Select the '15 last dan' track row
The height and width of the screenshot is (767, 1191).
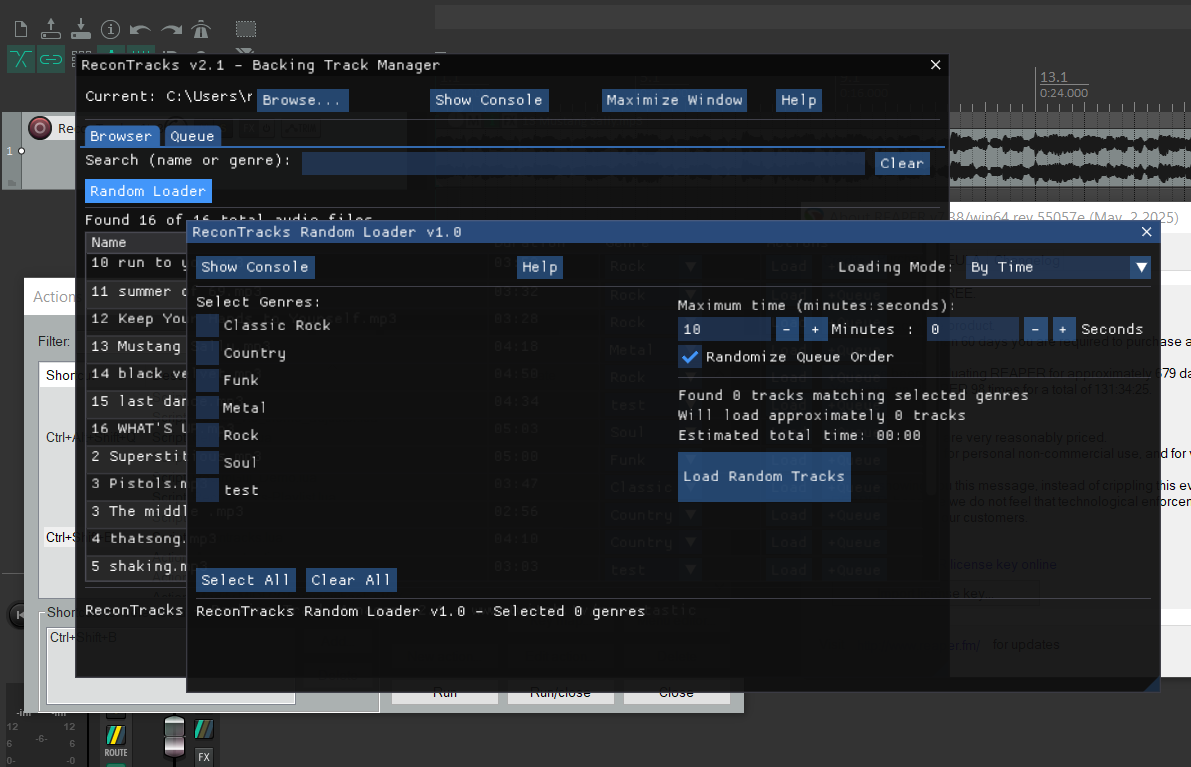tap(137, 401)
